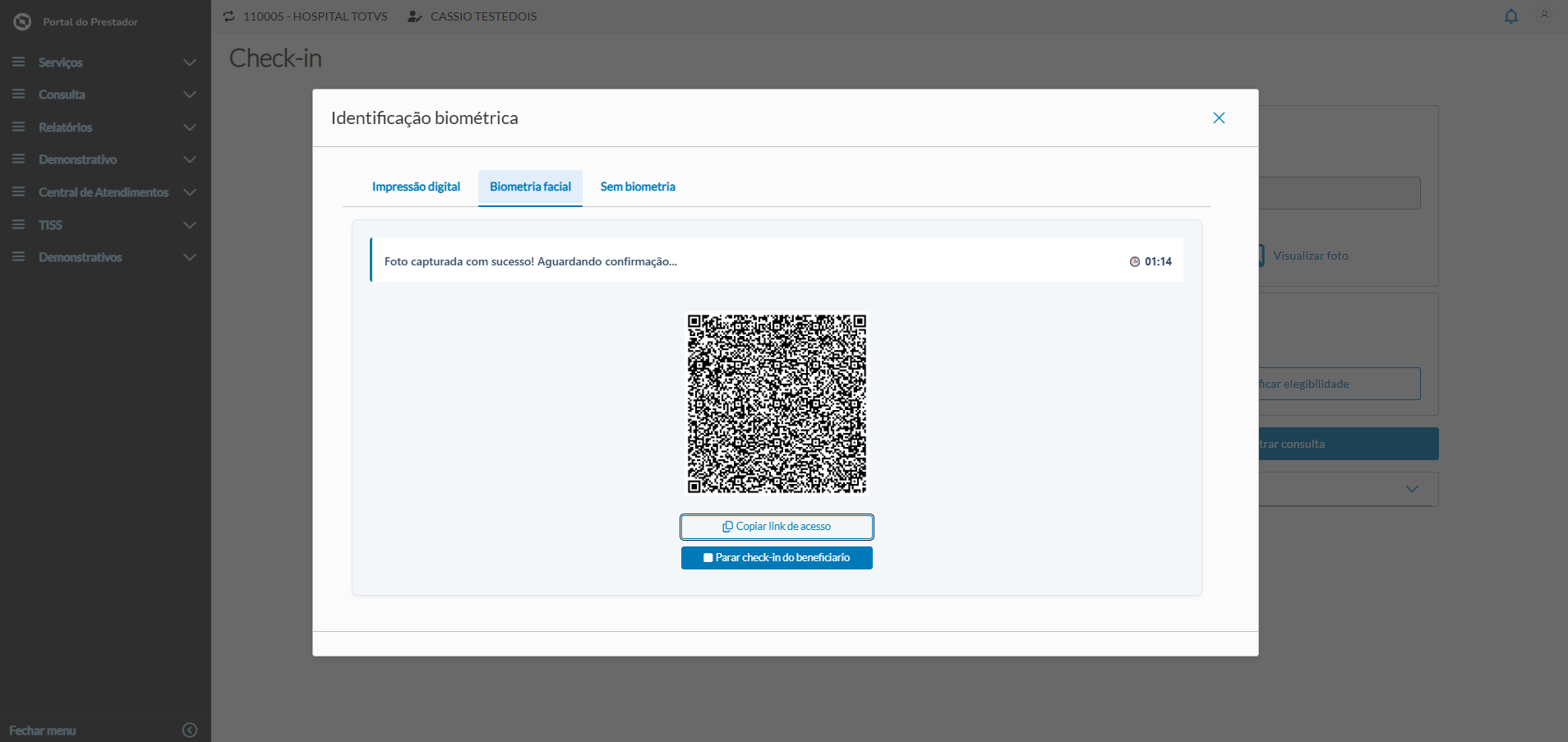Click the 110005 - HOSPITAL TOTVS provider label
Screen dimensions: 1568x742
click(316, 16)
